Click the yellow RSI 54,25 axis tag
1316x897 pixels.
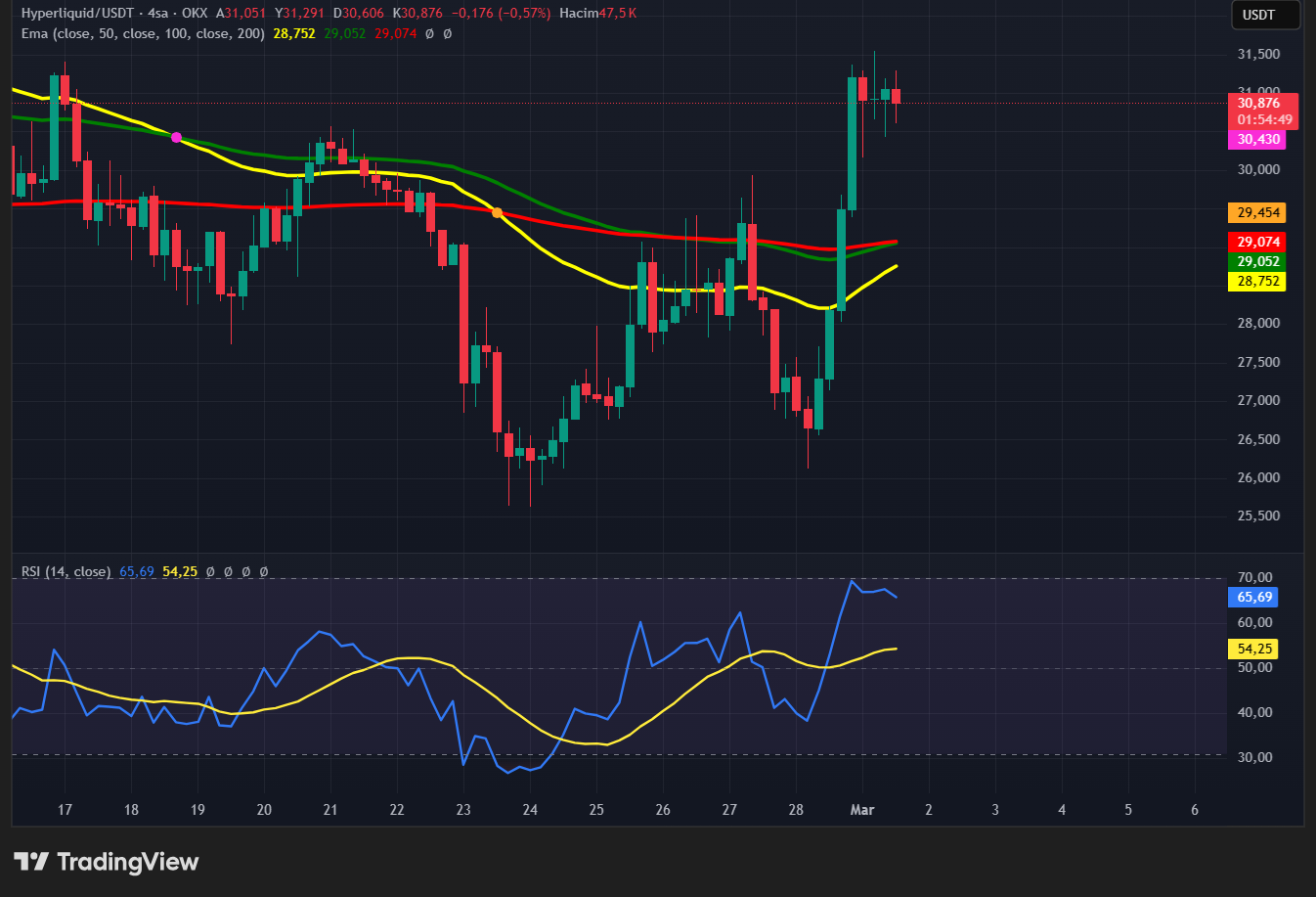tap(1254, 649)
